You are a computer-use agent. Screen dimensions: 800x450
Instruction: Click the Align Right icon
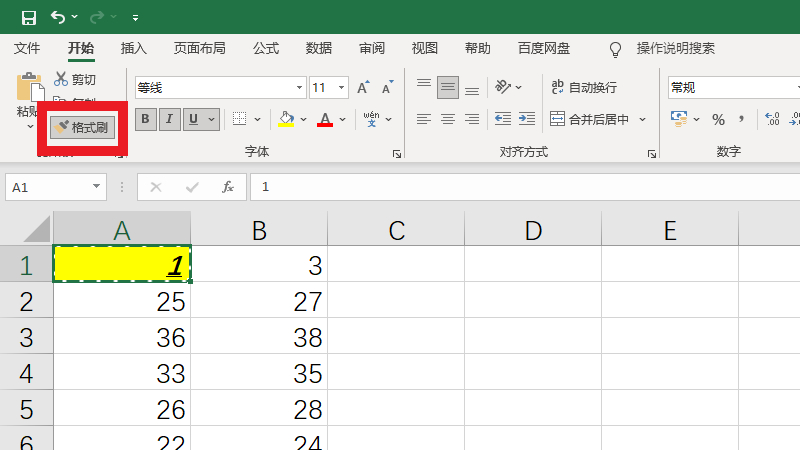(x=472, y=119)
